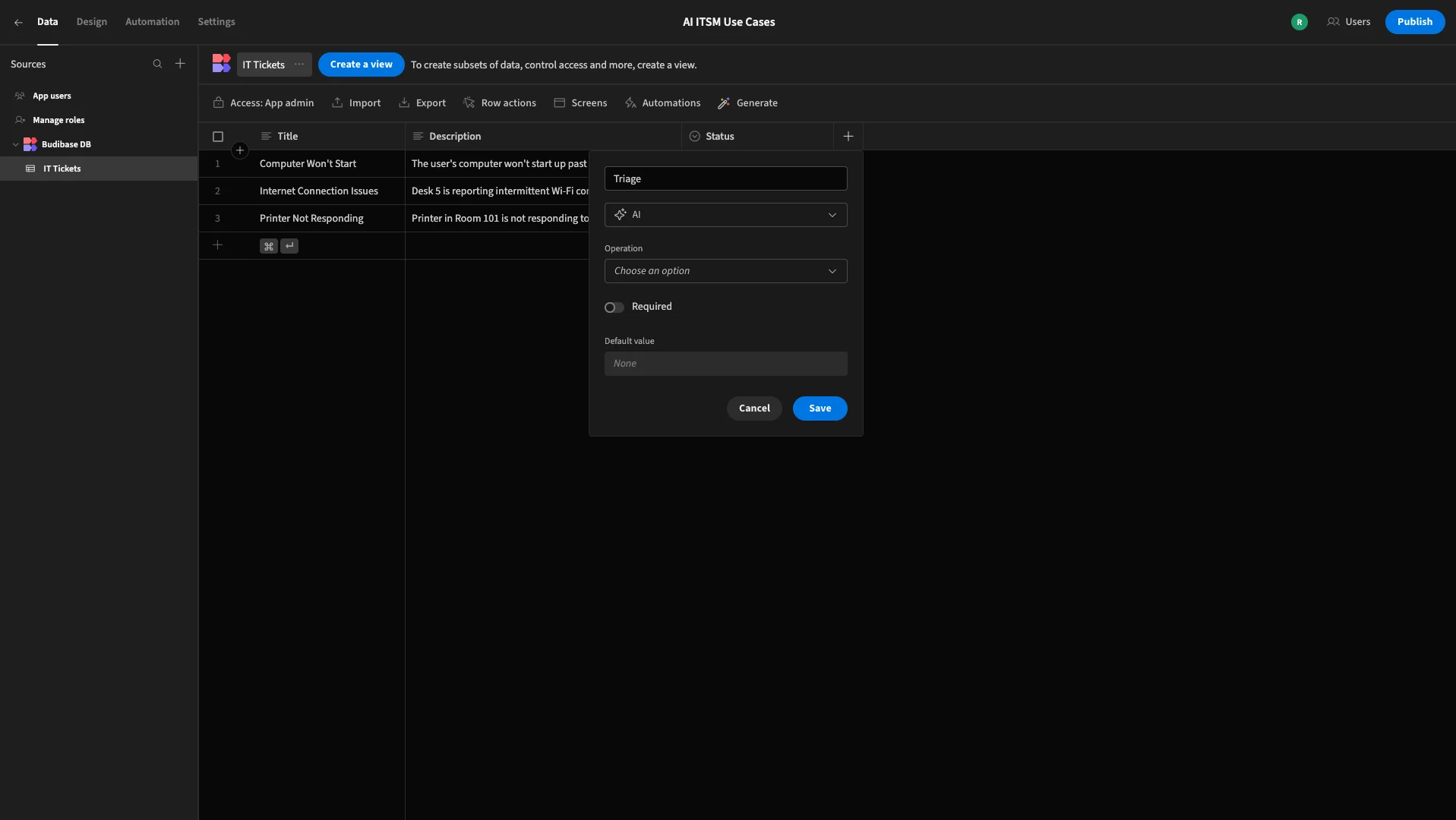Click the circled plus add-row icon
This screenshot has height=820, width=1456.
pyautogui.click(x=240, y=150)
